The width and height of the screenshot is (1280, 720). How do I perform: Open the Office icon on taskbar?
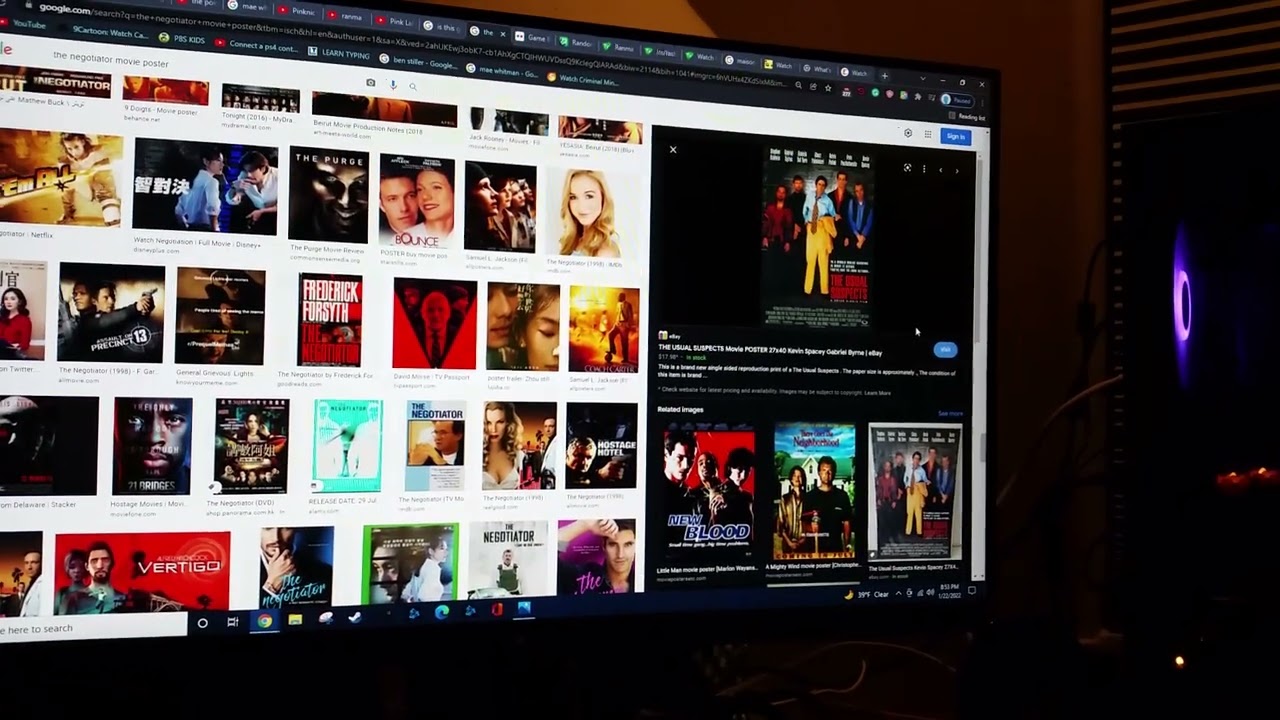[496, 609]
